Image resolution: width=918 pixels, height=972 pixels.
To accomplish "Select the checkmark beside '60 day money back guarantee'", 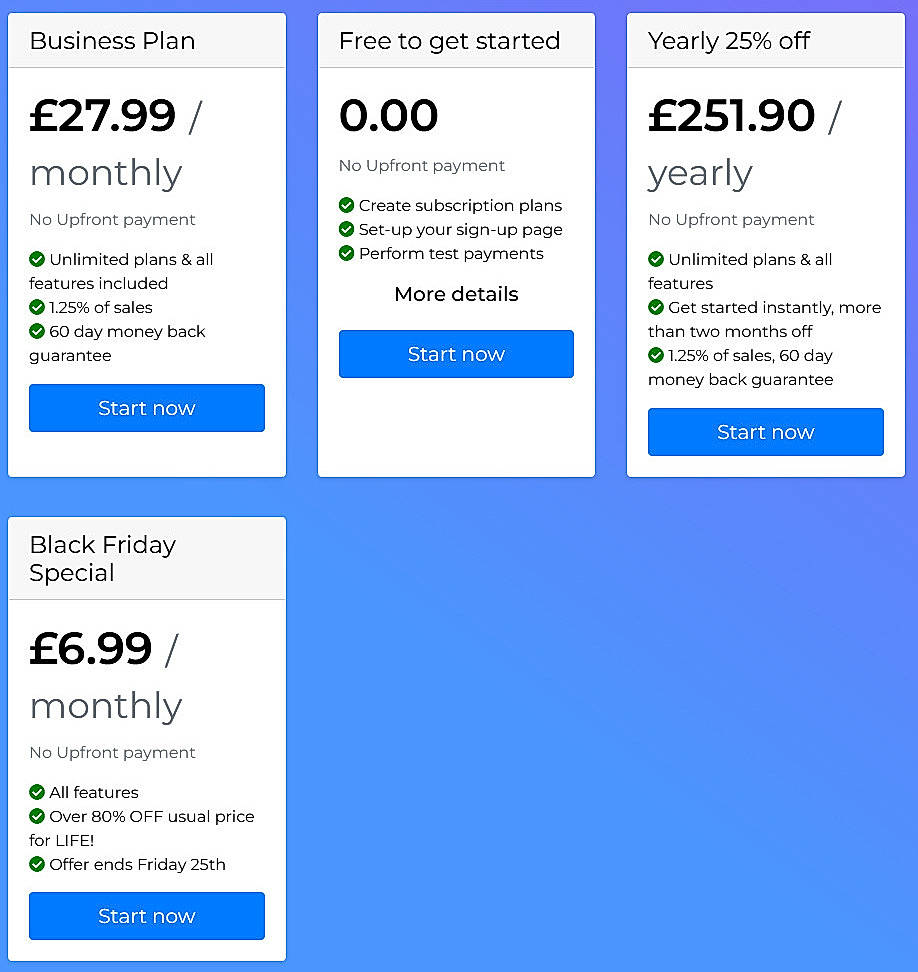I will (x=39, y=331).
